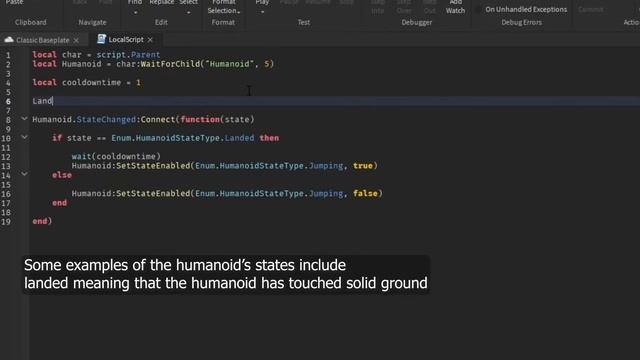
Task: Click 'end' keyword on line 17
Action: tap(59, 203)
